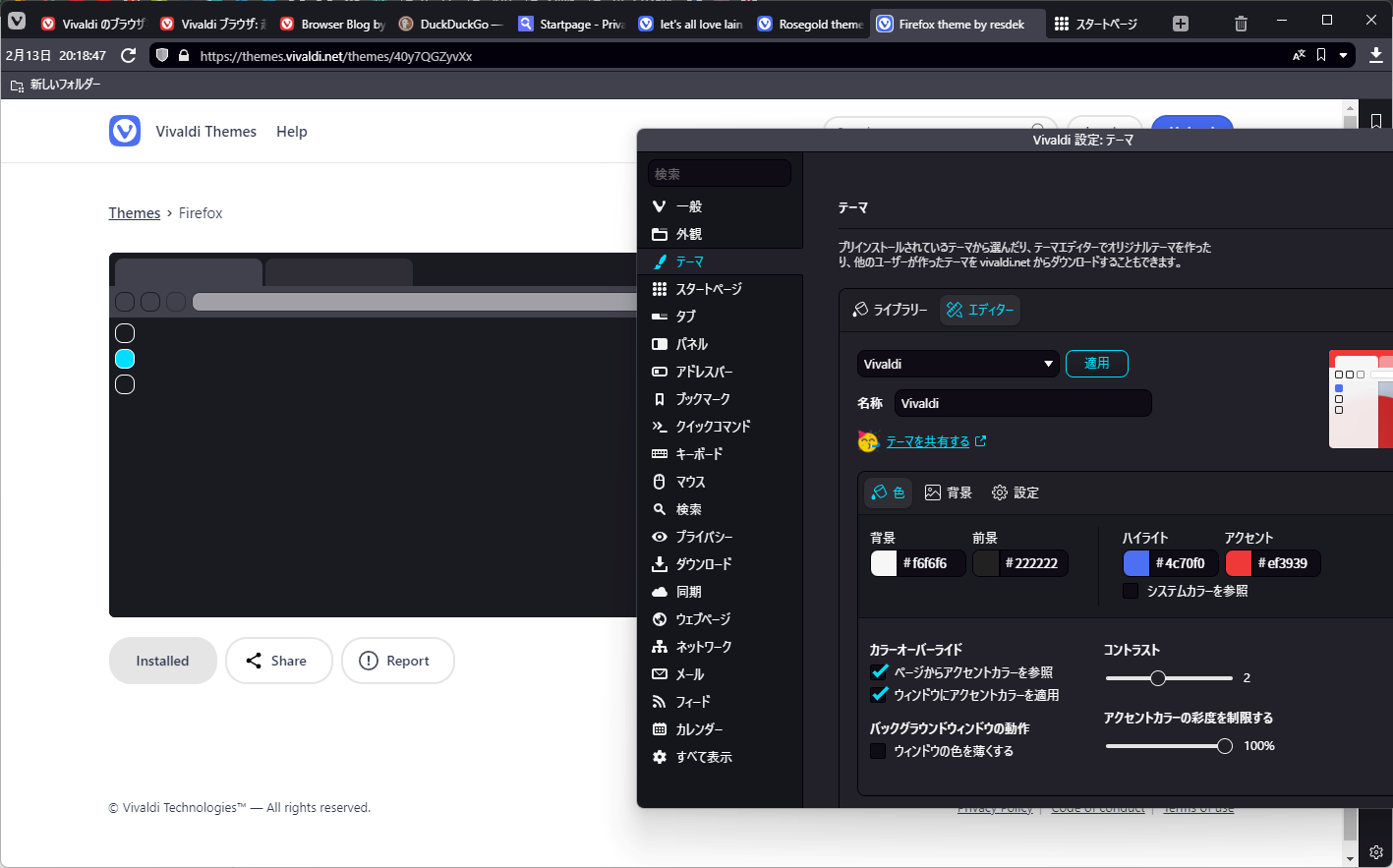The width and height of the screenshot is (1393, 868).
Task: Select the 色 editor tab
Action: (889, 492)
